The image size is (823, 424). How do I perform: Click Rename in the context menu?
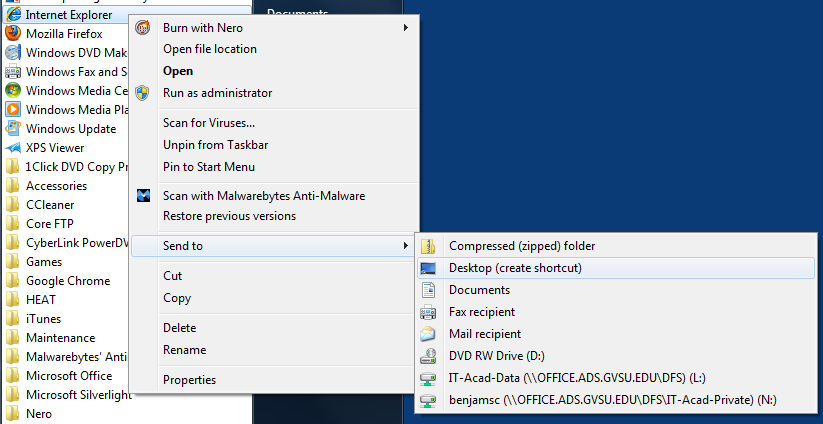coord(184,350)
